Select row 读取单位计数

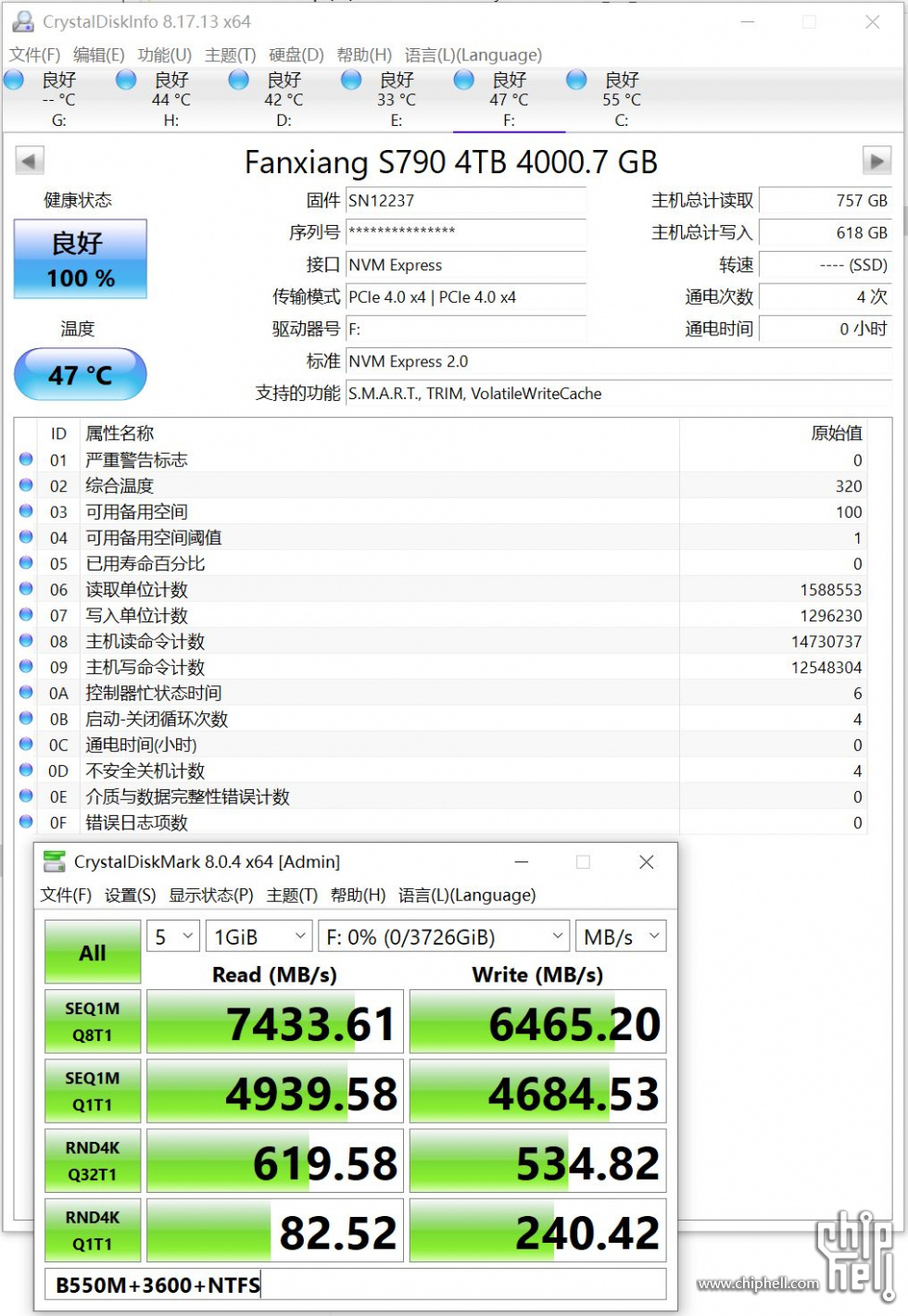click(x=441, y=589)
